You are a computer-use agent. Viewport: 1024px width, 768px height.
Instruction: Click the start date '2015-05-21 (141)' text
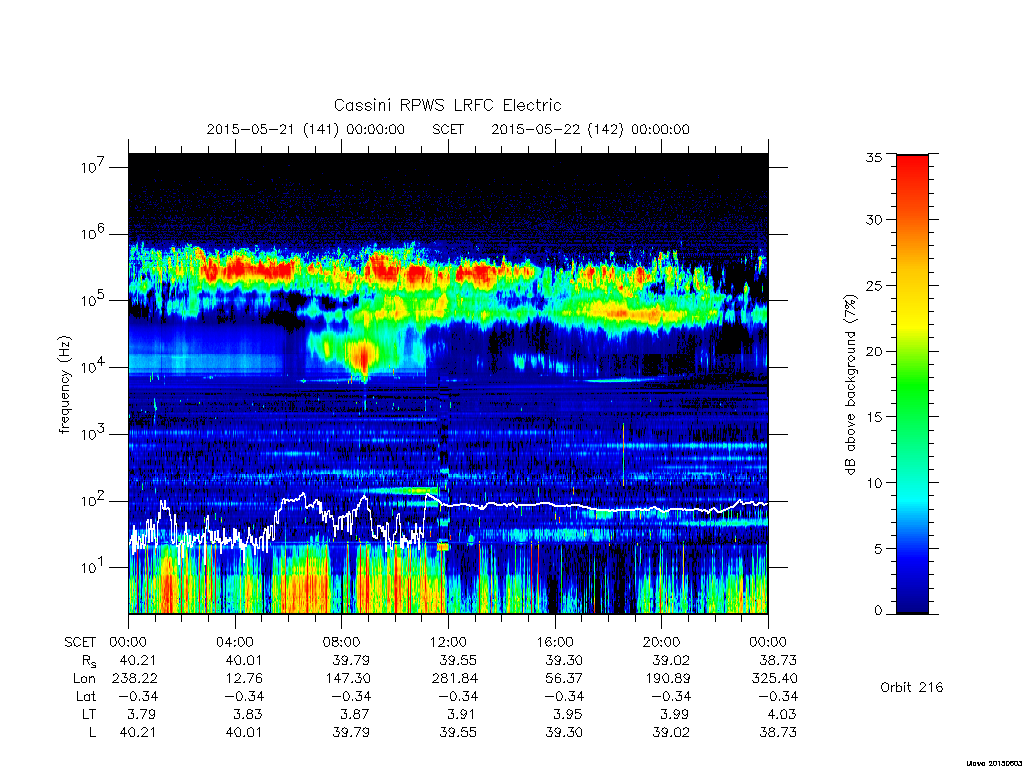pos(272,129)
